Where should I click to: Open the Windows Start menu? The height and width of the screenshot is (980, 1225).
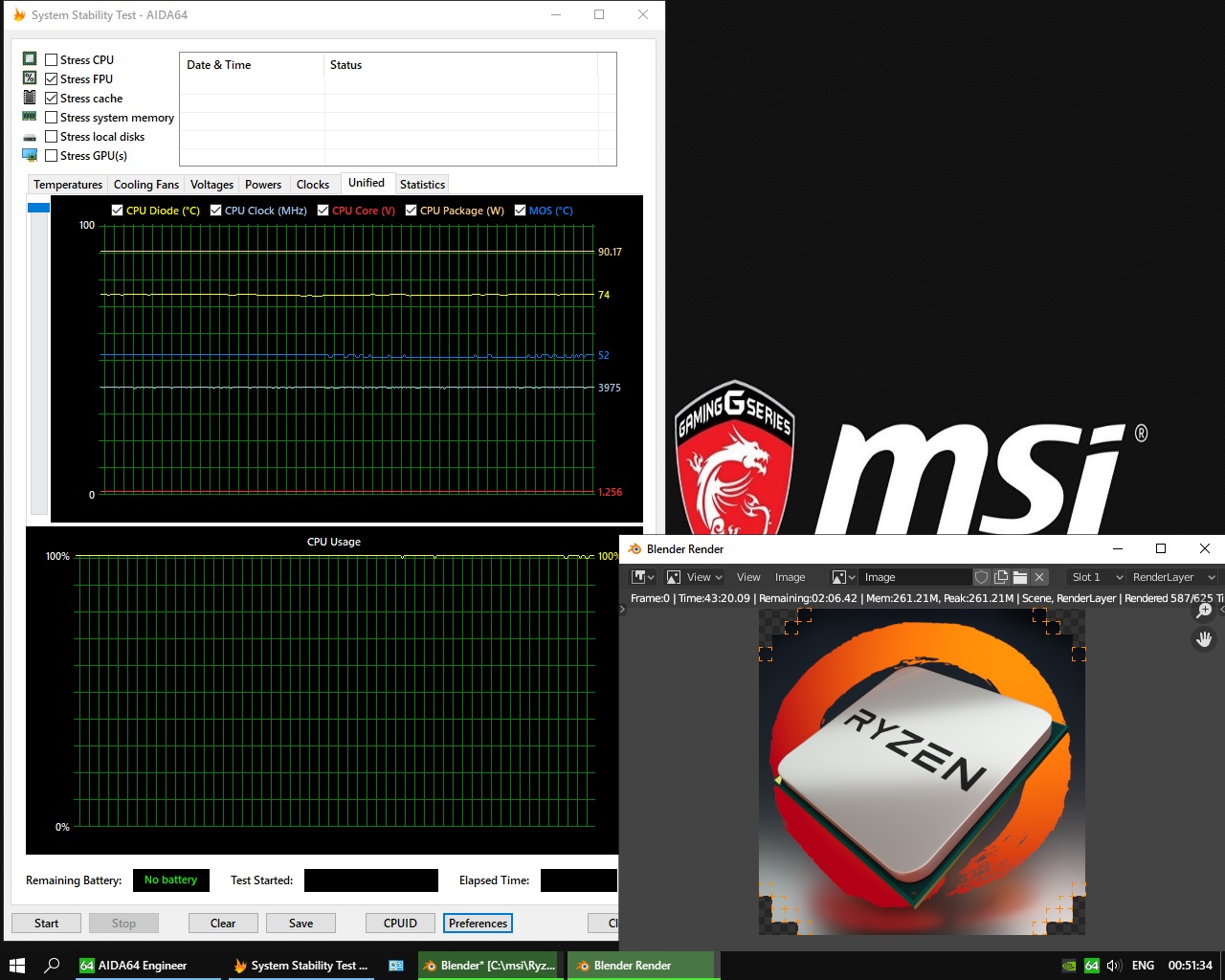pyautogui.click(x=16, y=966)
